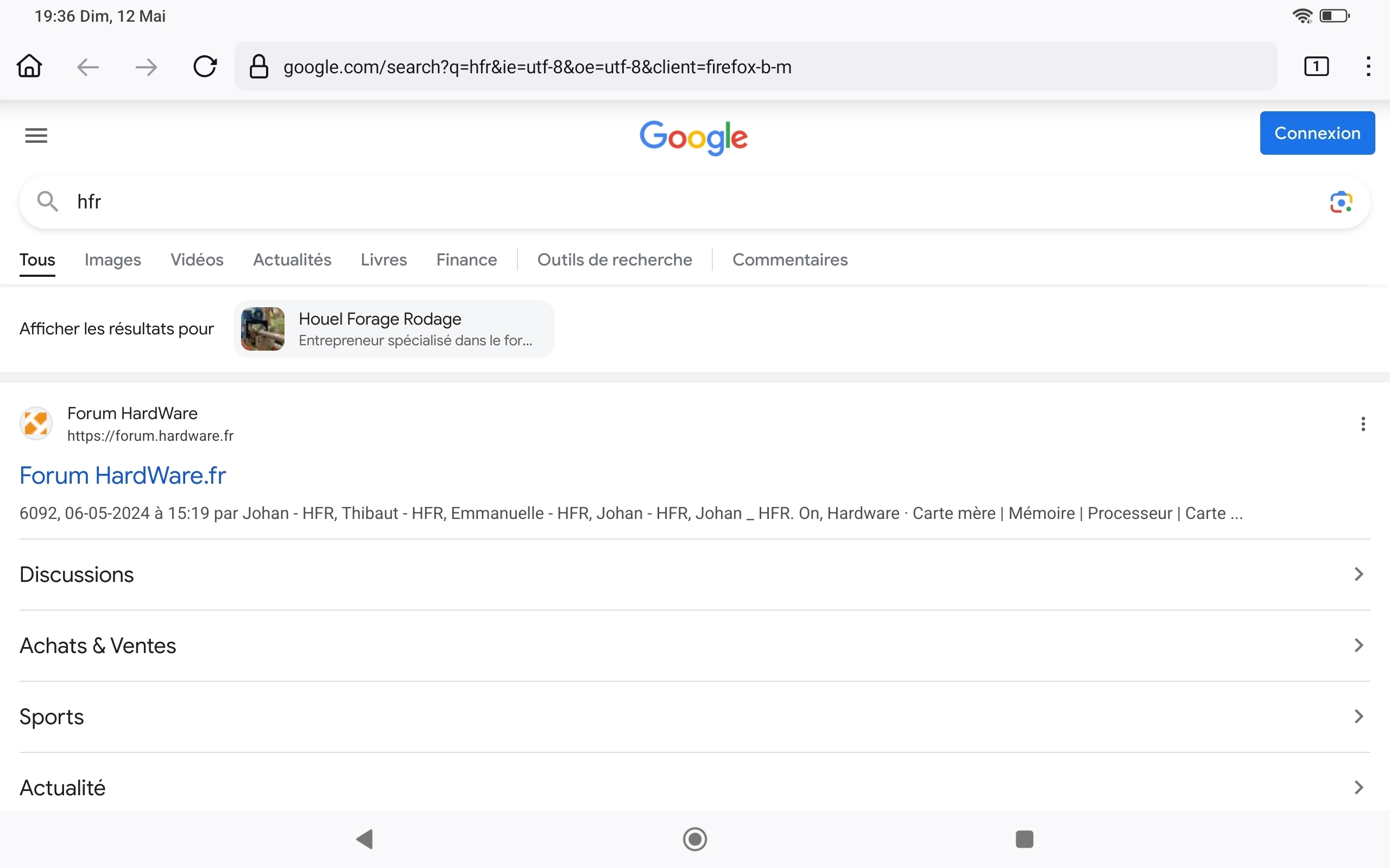Switch to the Images tab
This screenshot has height=868, width=1390.
112,260
